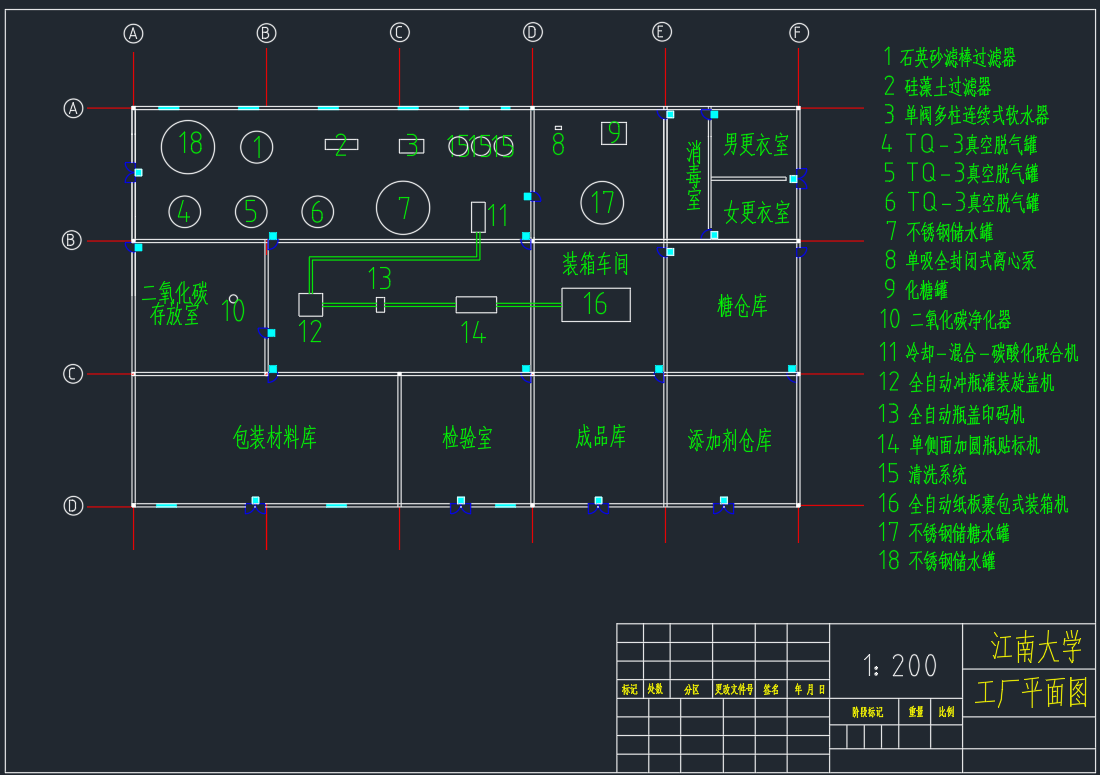Viewport: 1100px width, 775px height.
Task: Click the 添加剂仓库 room label
Action: 730,440
